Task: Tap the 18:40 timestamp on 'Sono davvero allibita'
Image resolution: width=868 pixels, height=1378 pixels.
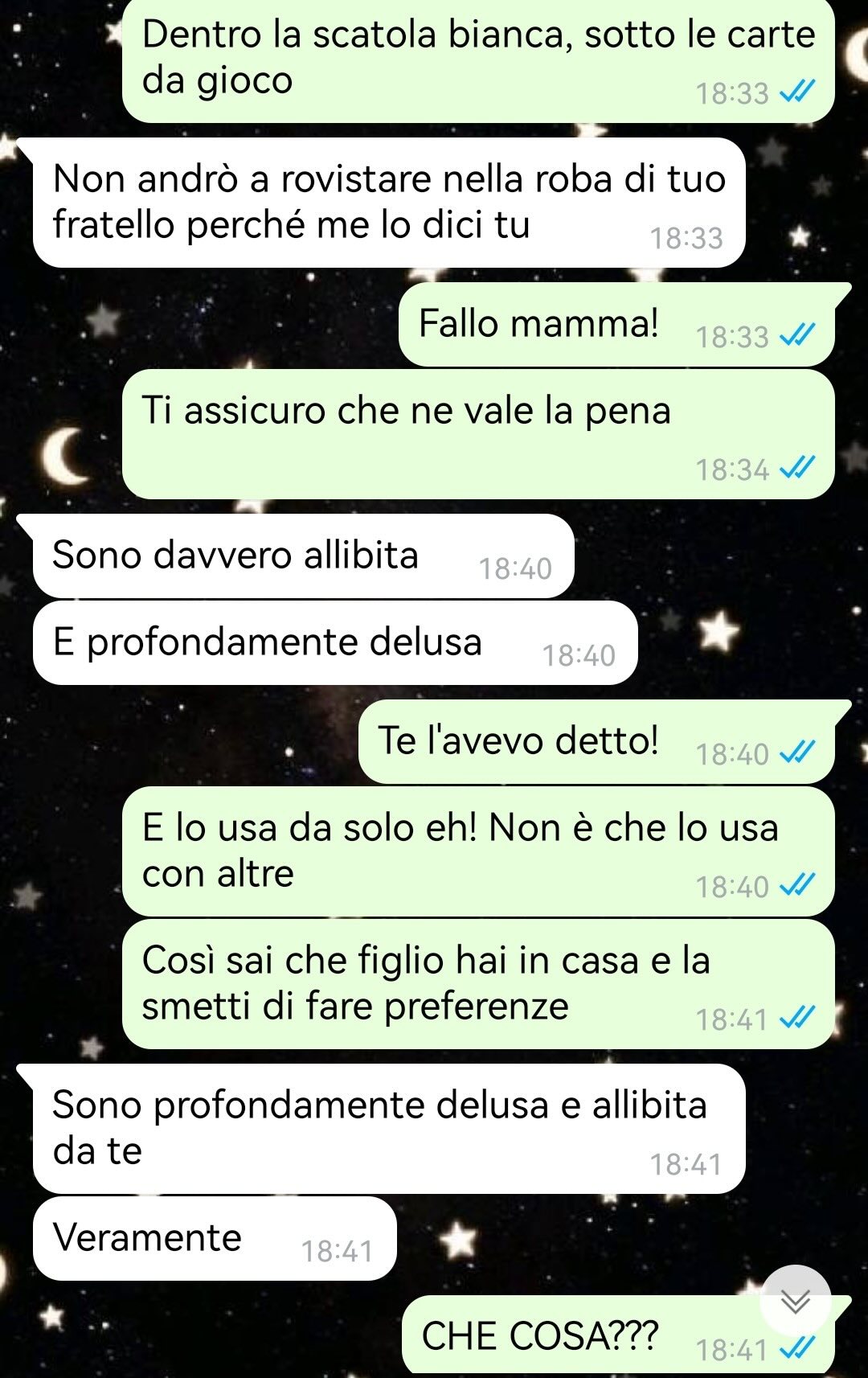Action: [x=515, y=569]
